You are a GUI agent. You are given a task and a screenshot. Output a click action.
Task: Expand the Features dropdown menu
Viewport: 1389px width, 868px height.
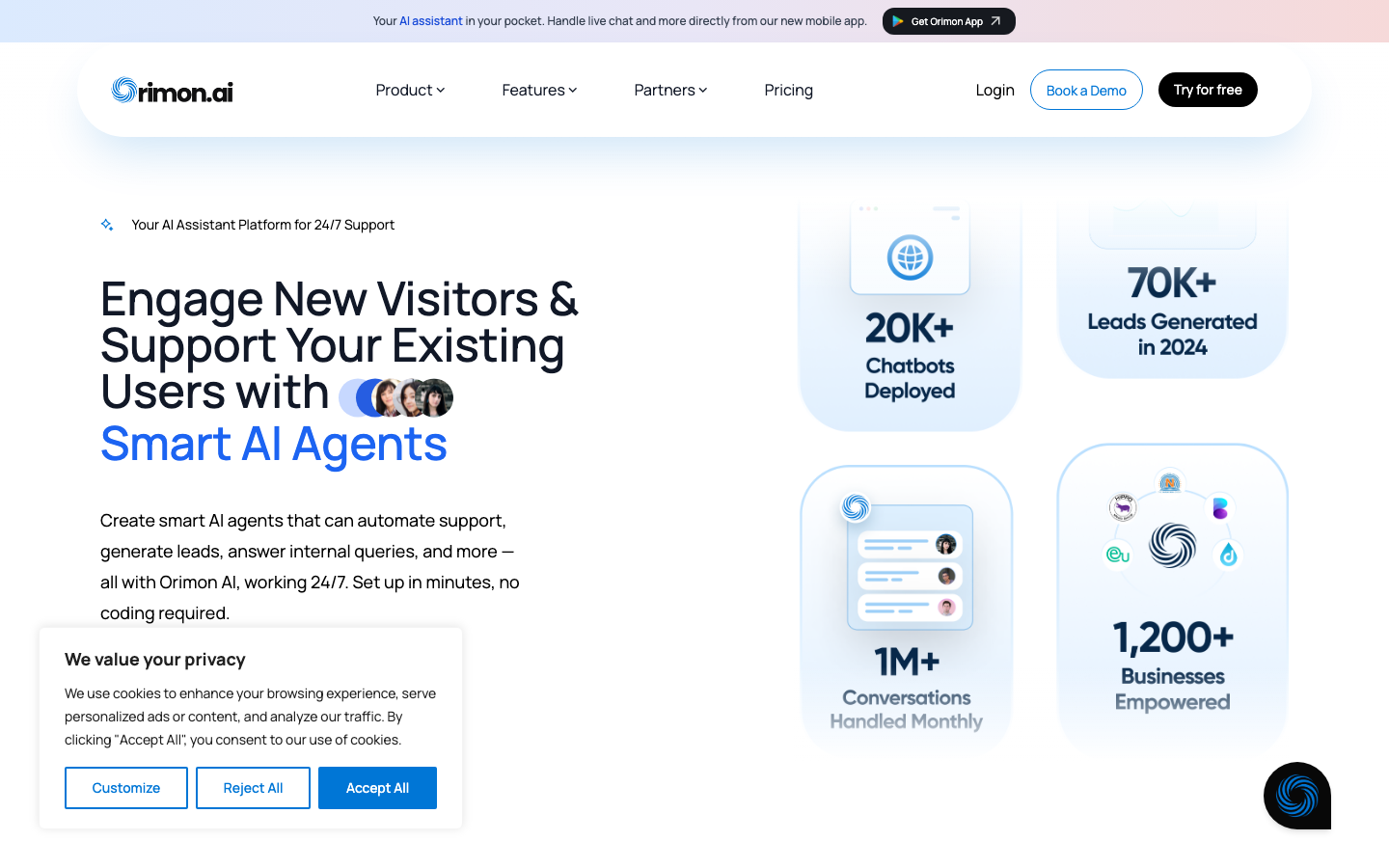pos(539,90)
